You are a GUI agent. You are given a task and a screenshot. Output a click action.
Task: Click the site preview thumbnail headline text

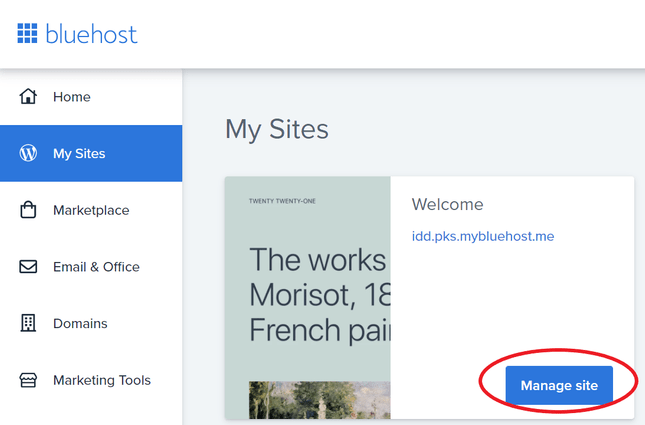[x=317, y=294]
